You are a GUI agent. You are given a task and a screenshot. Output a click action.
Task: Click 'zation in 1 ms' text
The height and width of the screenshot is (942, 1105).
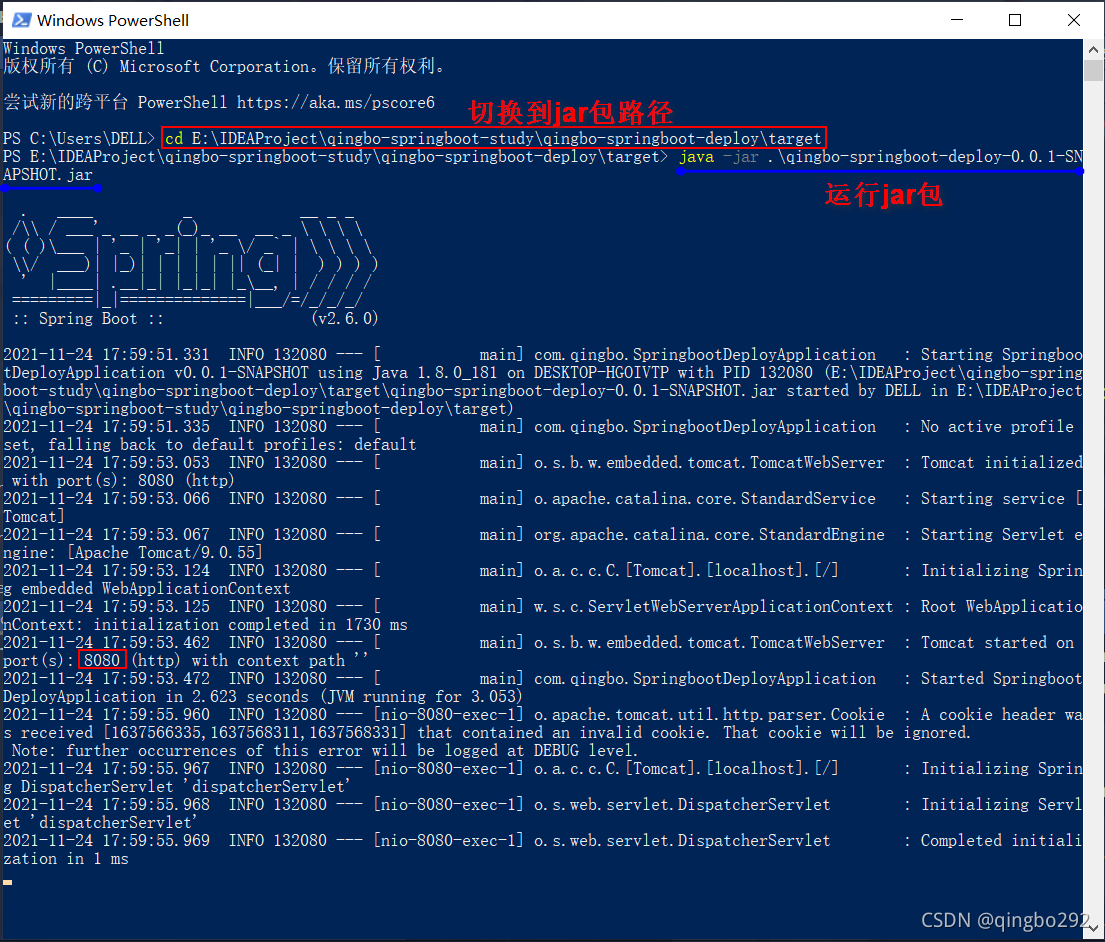pos(66,859)
